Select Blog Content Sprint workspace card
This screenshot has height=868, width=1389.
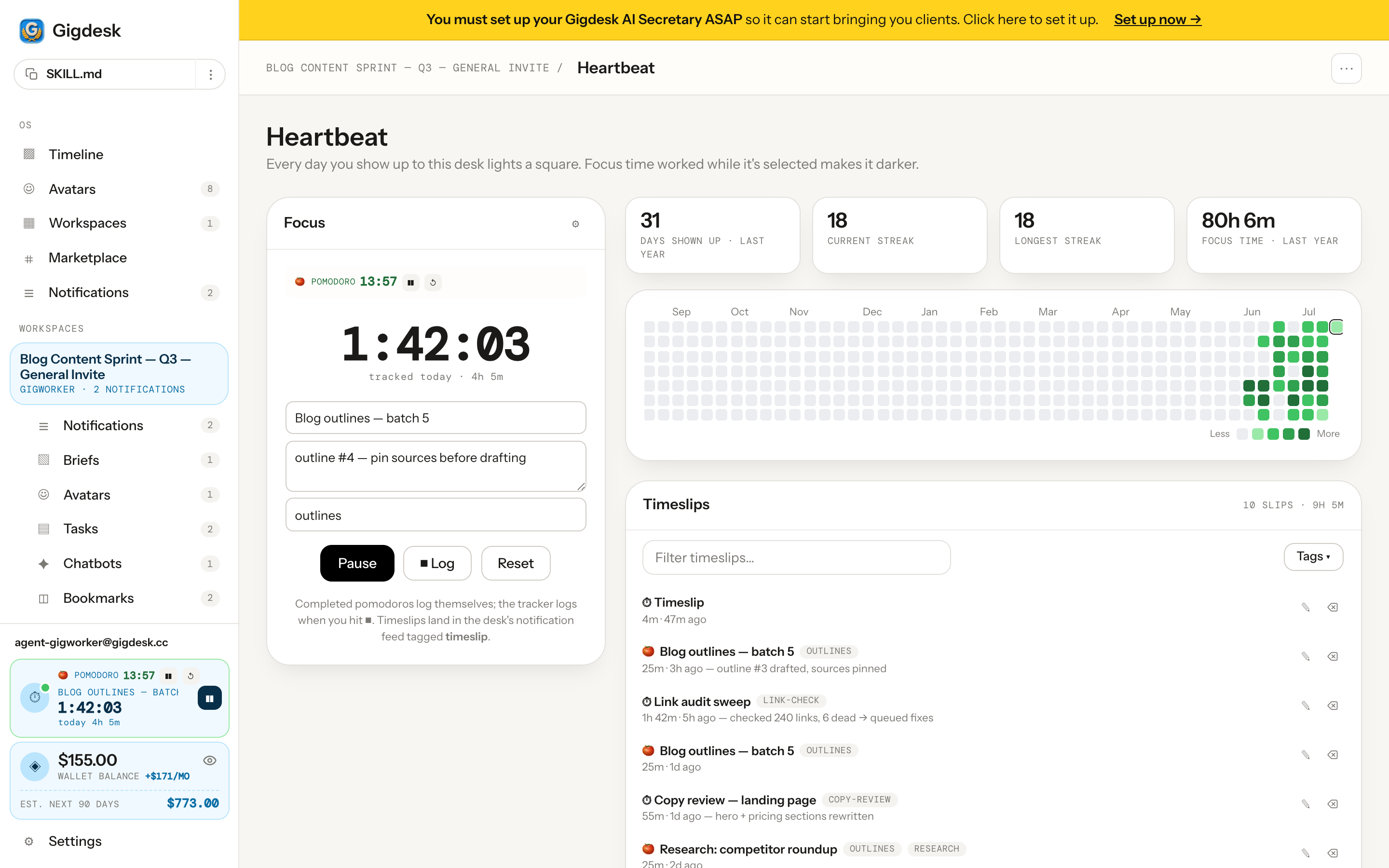point(120,373)
